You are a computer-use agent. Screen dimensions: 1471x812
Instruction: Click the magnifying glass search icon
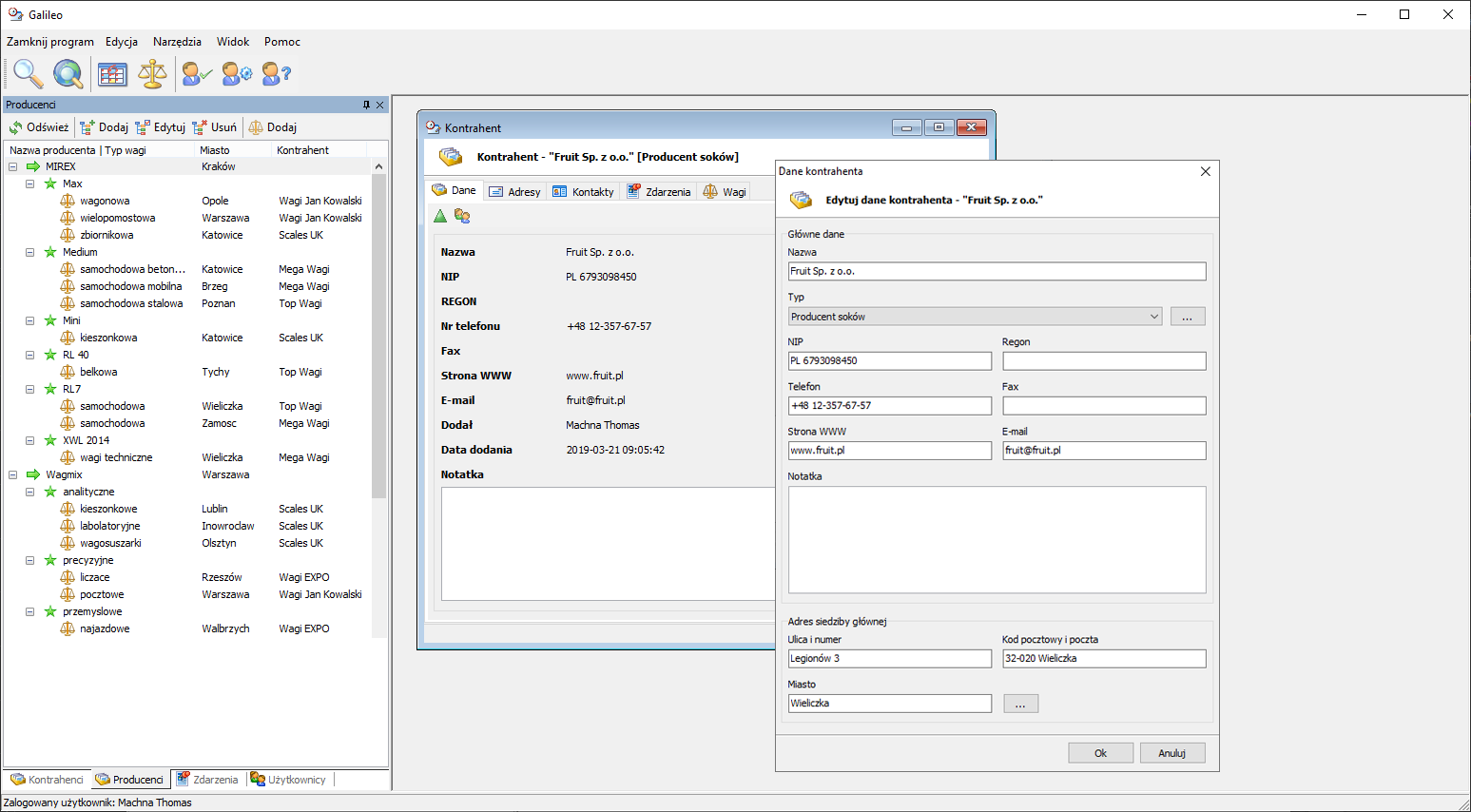[x=28, y=73]
